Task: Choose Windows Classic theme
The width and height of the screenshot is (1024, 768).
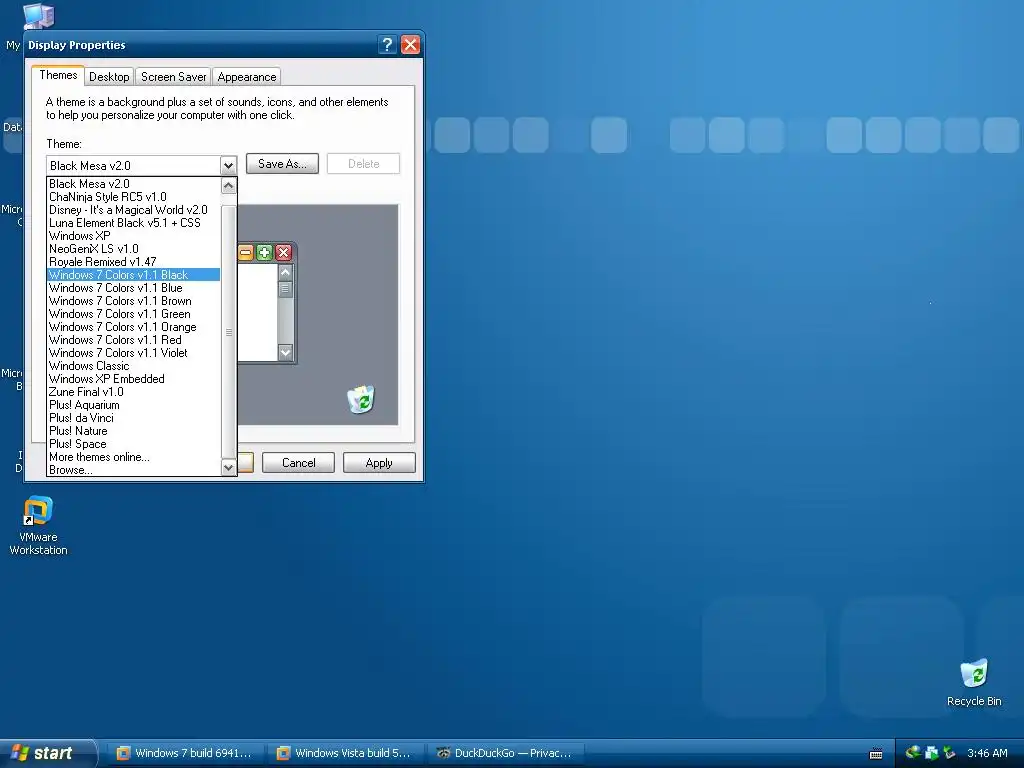Action: (133, 366)
